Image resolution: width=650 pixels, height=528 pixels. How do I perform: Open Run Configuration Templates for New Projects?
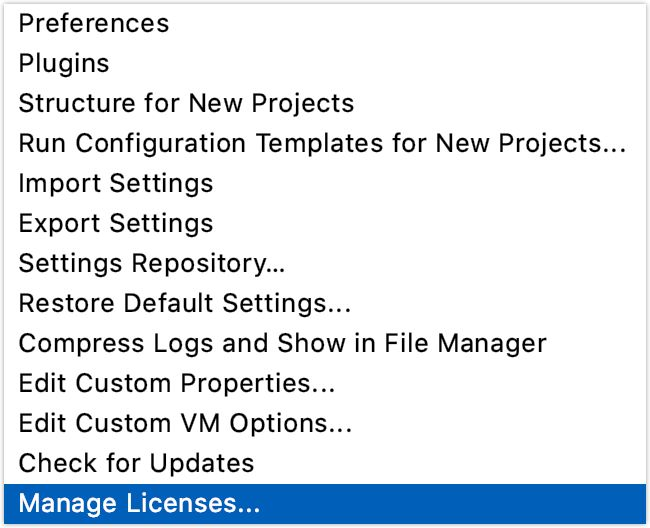pos(322,143)
